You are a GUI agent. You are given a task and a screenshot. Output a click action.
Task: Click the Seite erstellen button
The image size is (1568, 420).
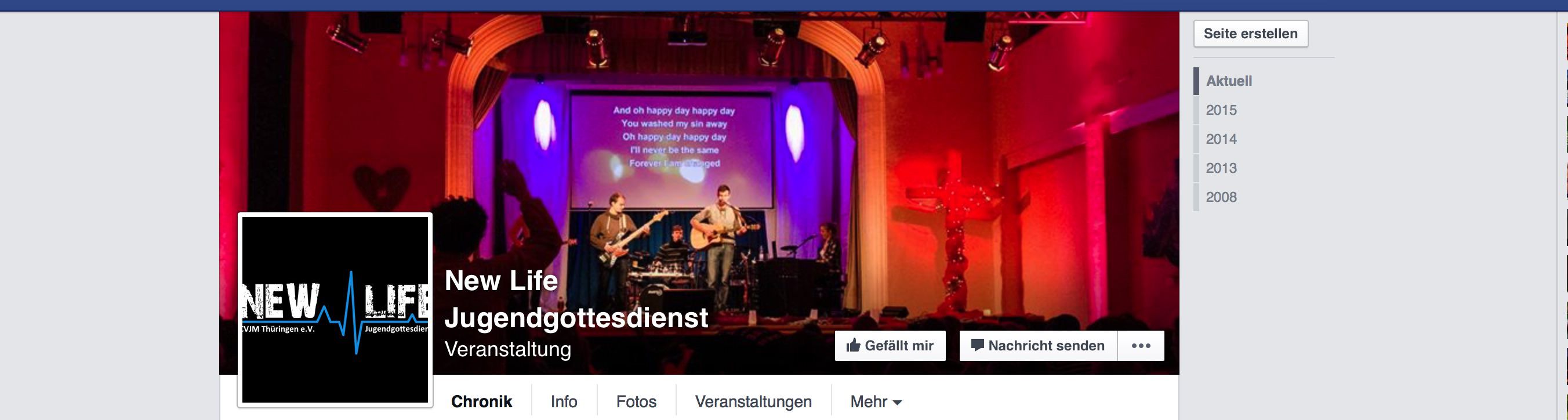coord(1251,34)
